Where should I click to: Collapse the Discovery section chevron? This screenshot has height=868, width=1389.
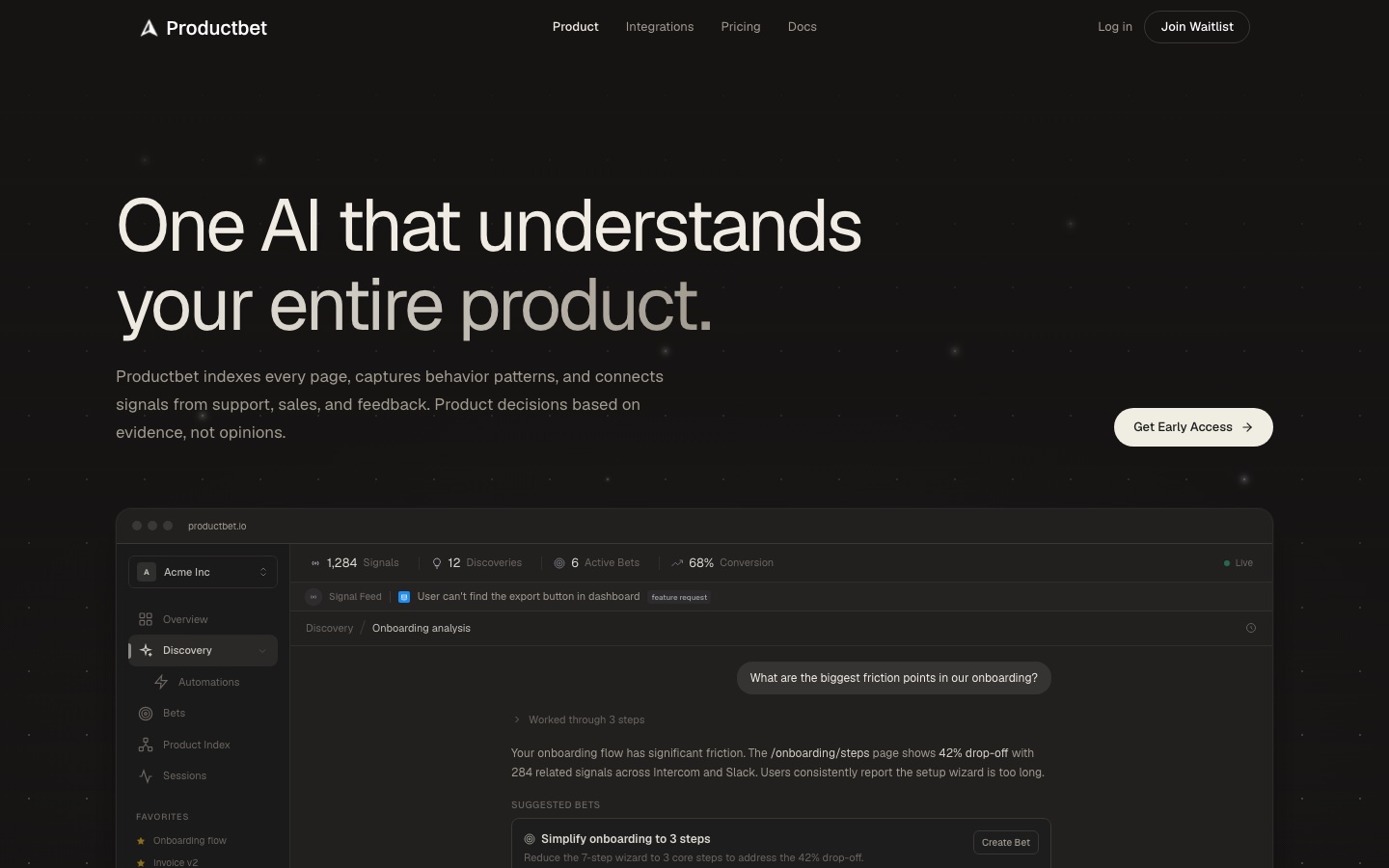[262, 651]
